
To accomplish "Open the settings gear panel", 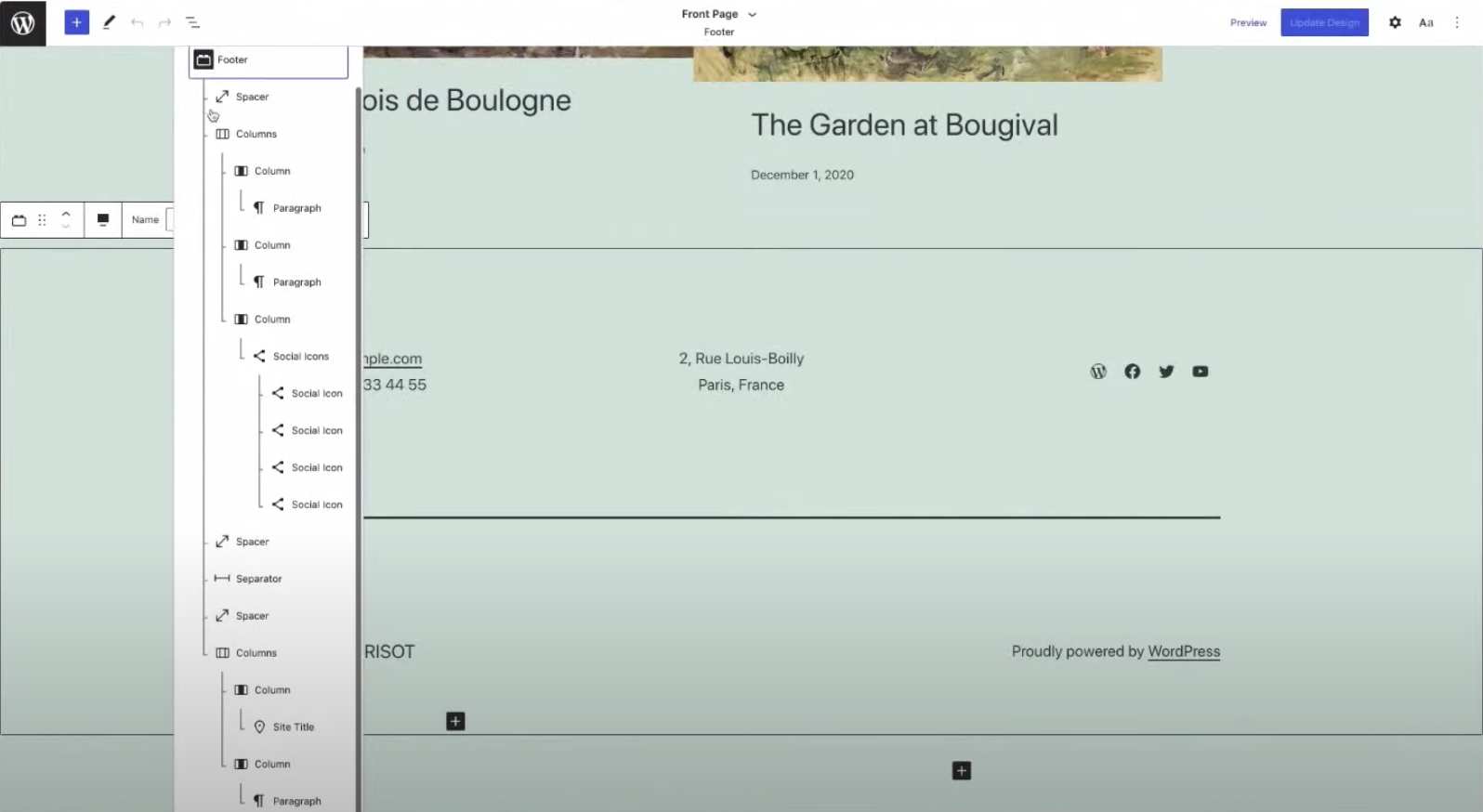I will click(1394, 22).
